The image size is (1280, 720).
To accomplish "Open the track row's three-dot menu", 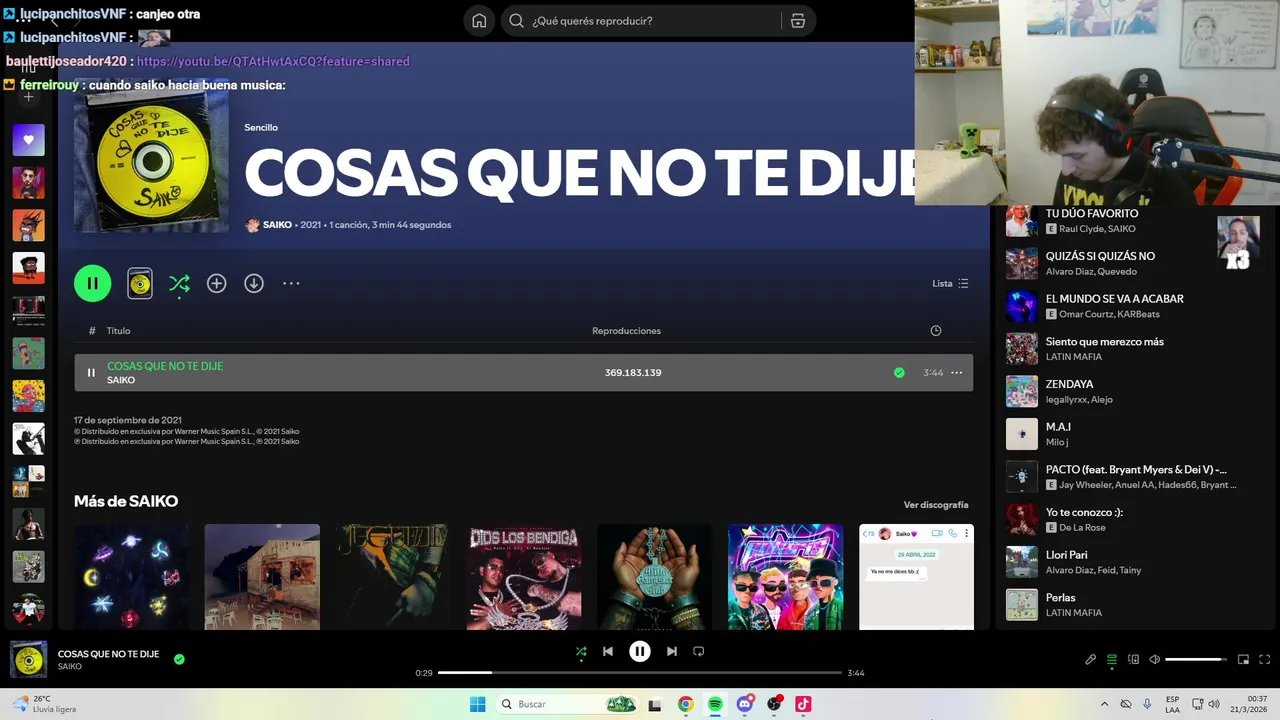I will coord(956,373).
